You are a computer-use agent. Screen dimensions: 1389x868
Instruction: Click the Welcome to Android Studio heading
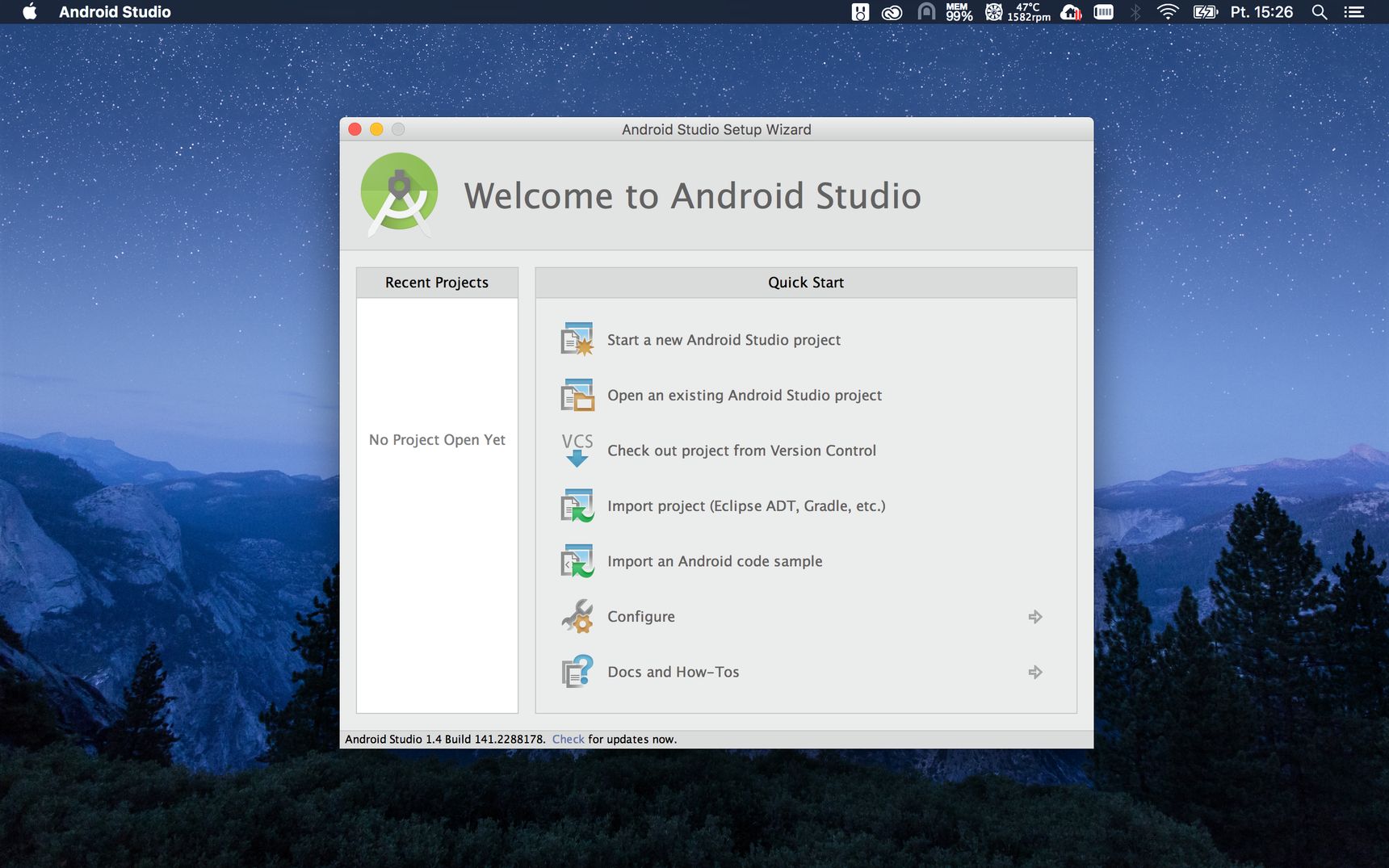(692, 196)
